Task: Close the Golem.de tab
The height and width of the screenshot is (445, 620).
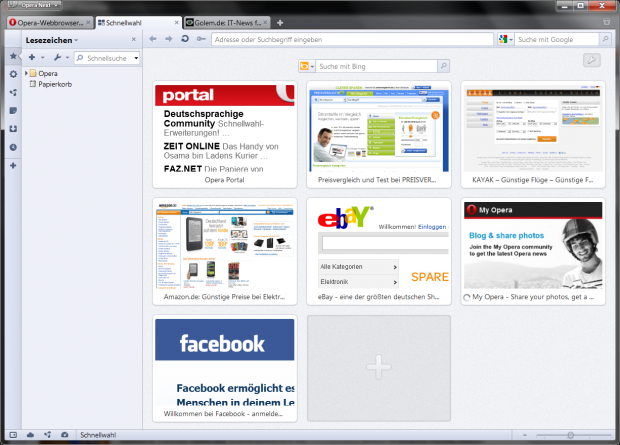Action: pyautogui.click(x=265, y=23)
